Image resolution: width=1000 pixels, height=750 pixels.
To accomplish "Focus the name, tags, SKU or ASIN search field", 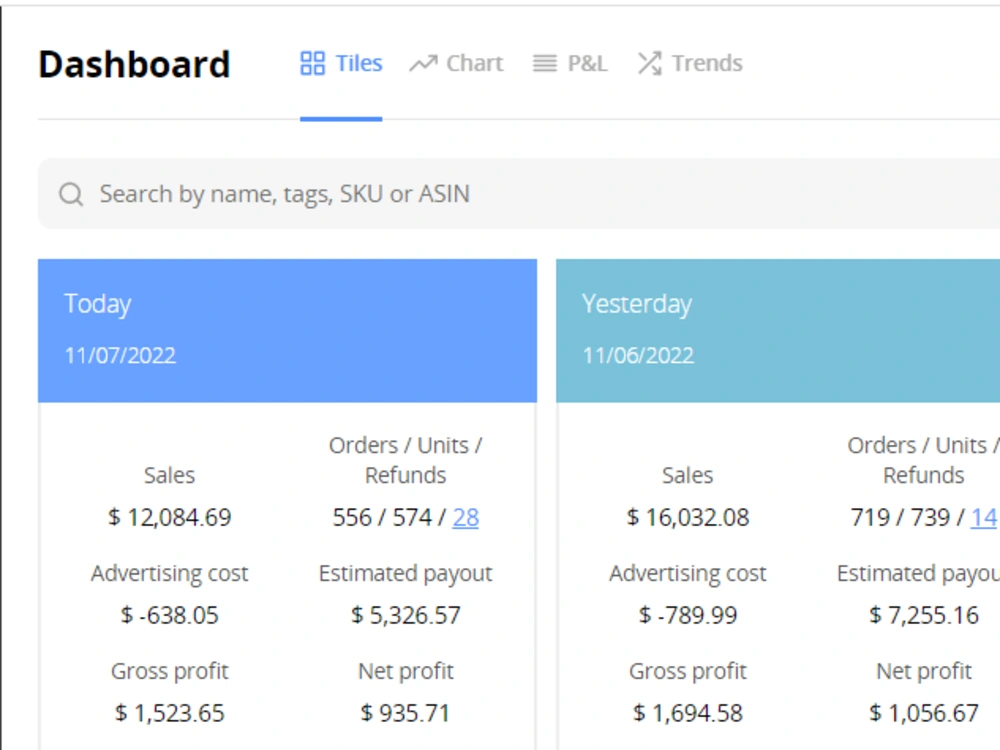I will pyautogui.click(x=519, y=194).
